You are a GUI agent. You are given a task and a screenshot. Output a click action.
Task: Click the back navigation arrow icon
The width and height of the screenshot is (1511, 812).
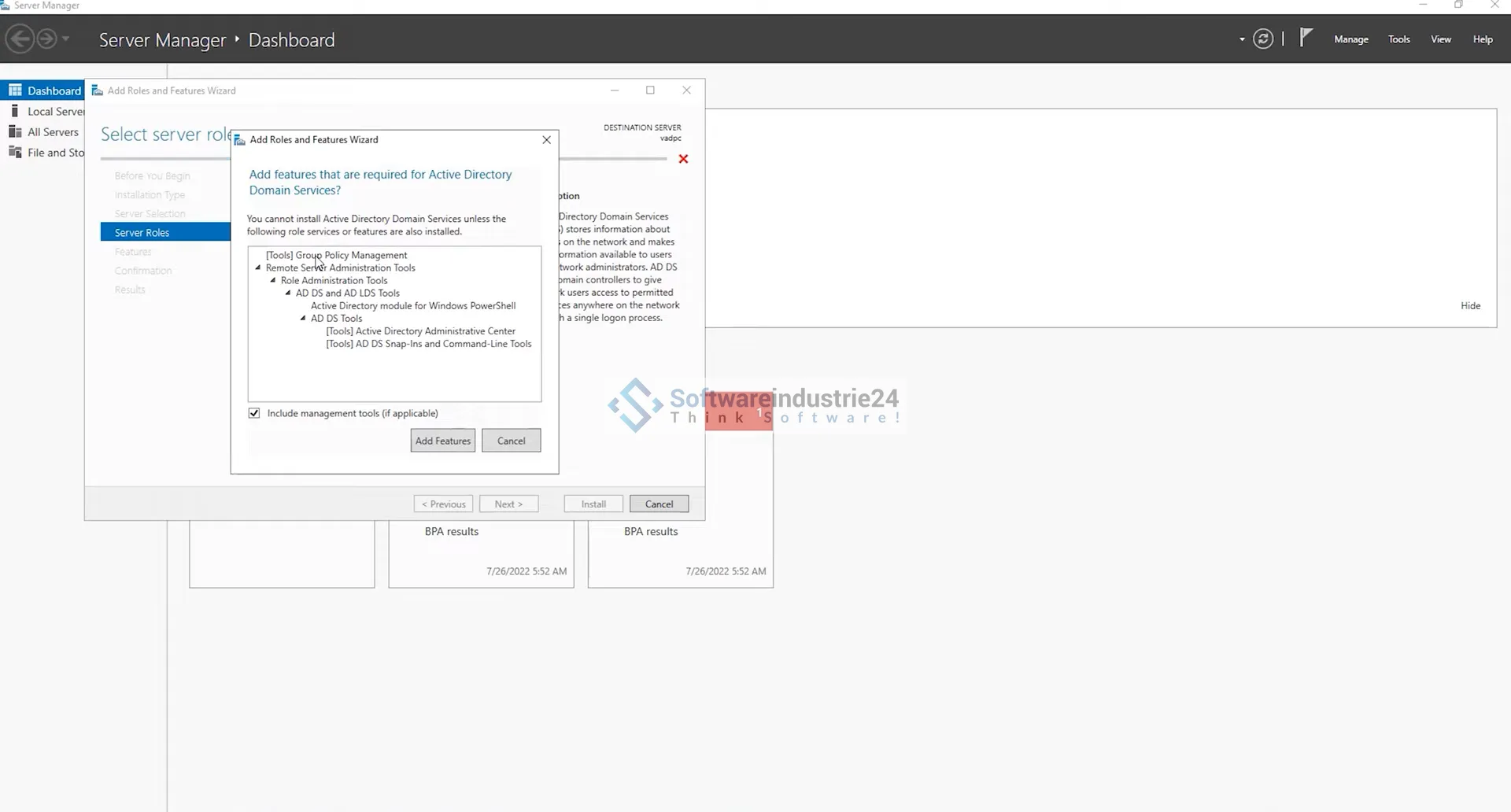pyautogui.click(x=20, y=39)
